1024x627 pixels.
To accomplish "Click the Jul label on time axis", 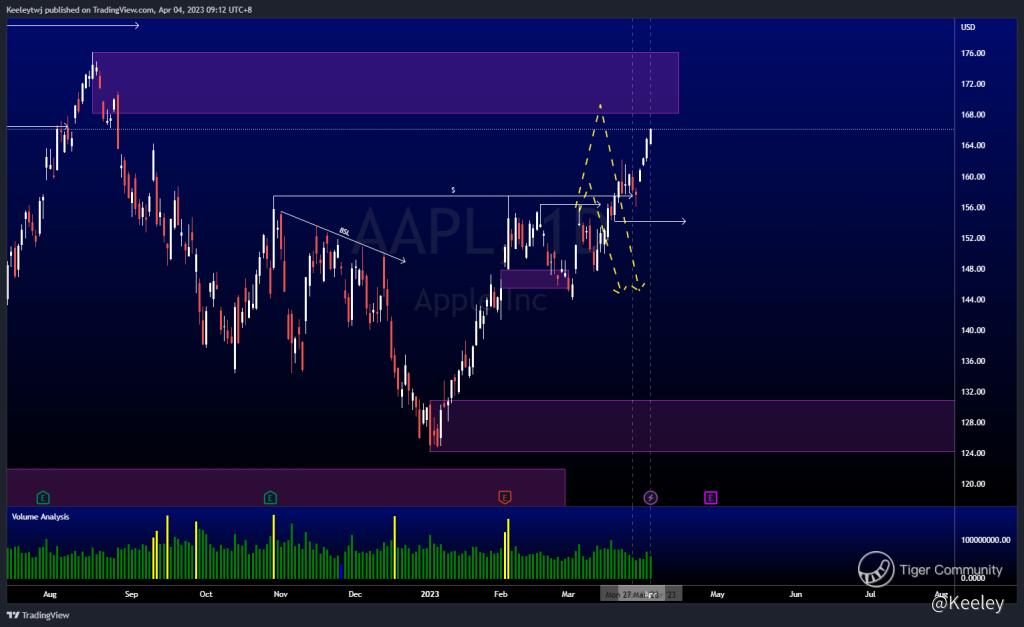I will 870,594.
